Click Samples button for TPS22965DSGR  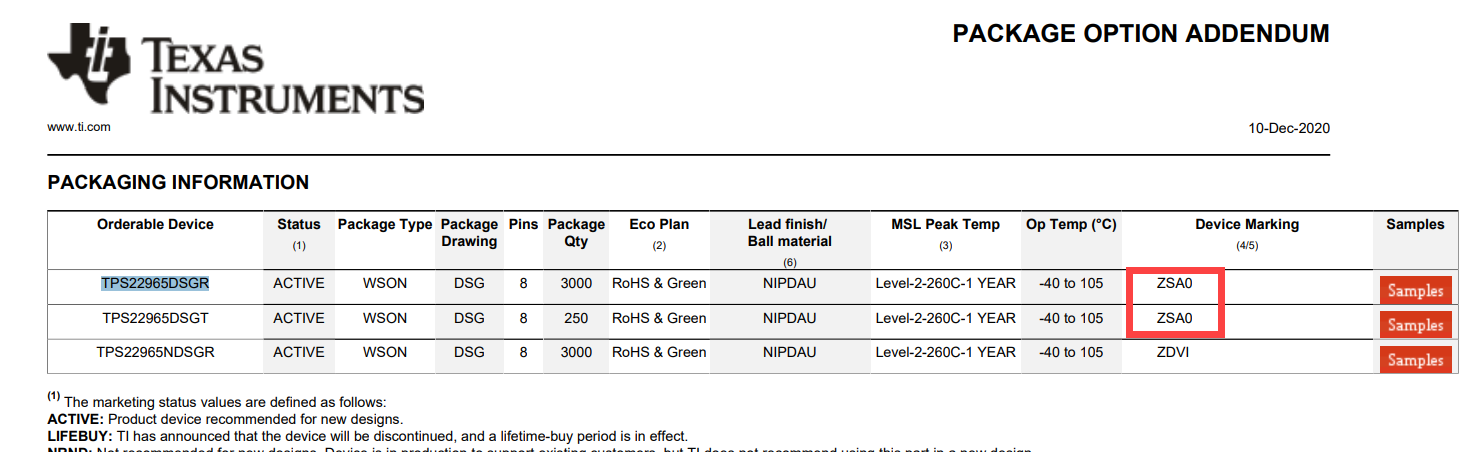(1415, 290)
